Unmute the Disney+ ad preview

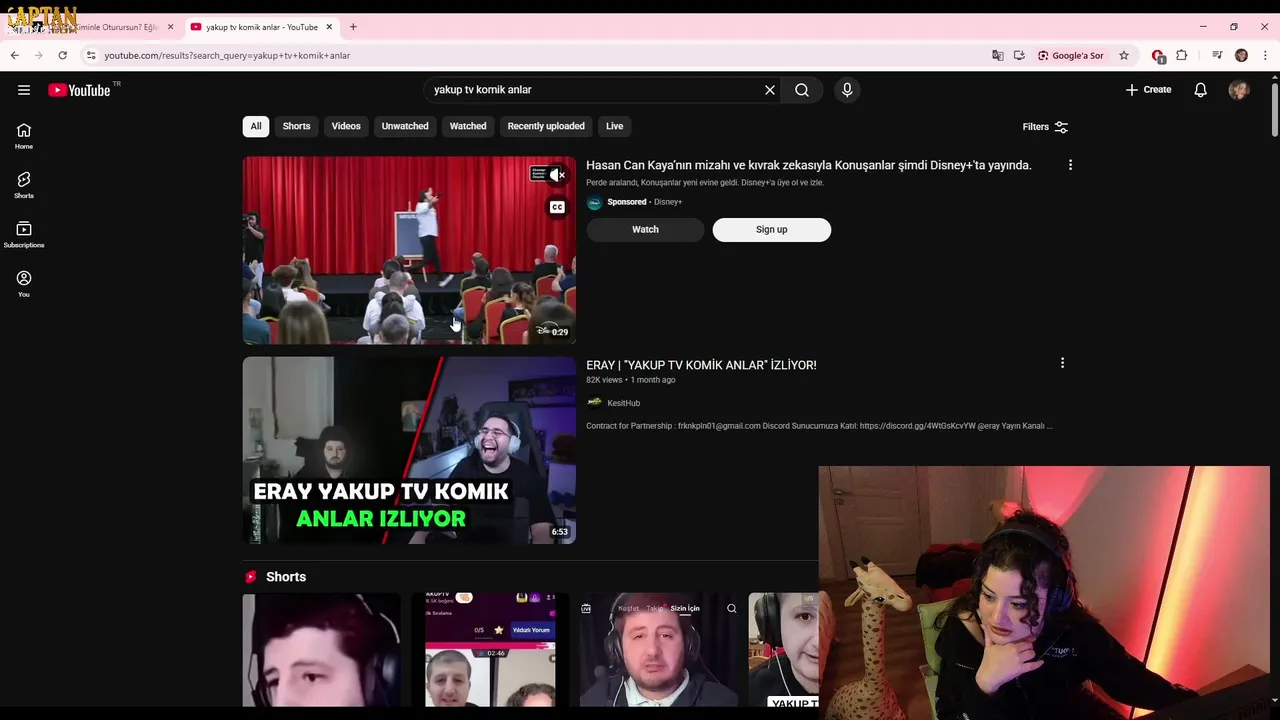(x=558, y=175)
